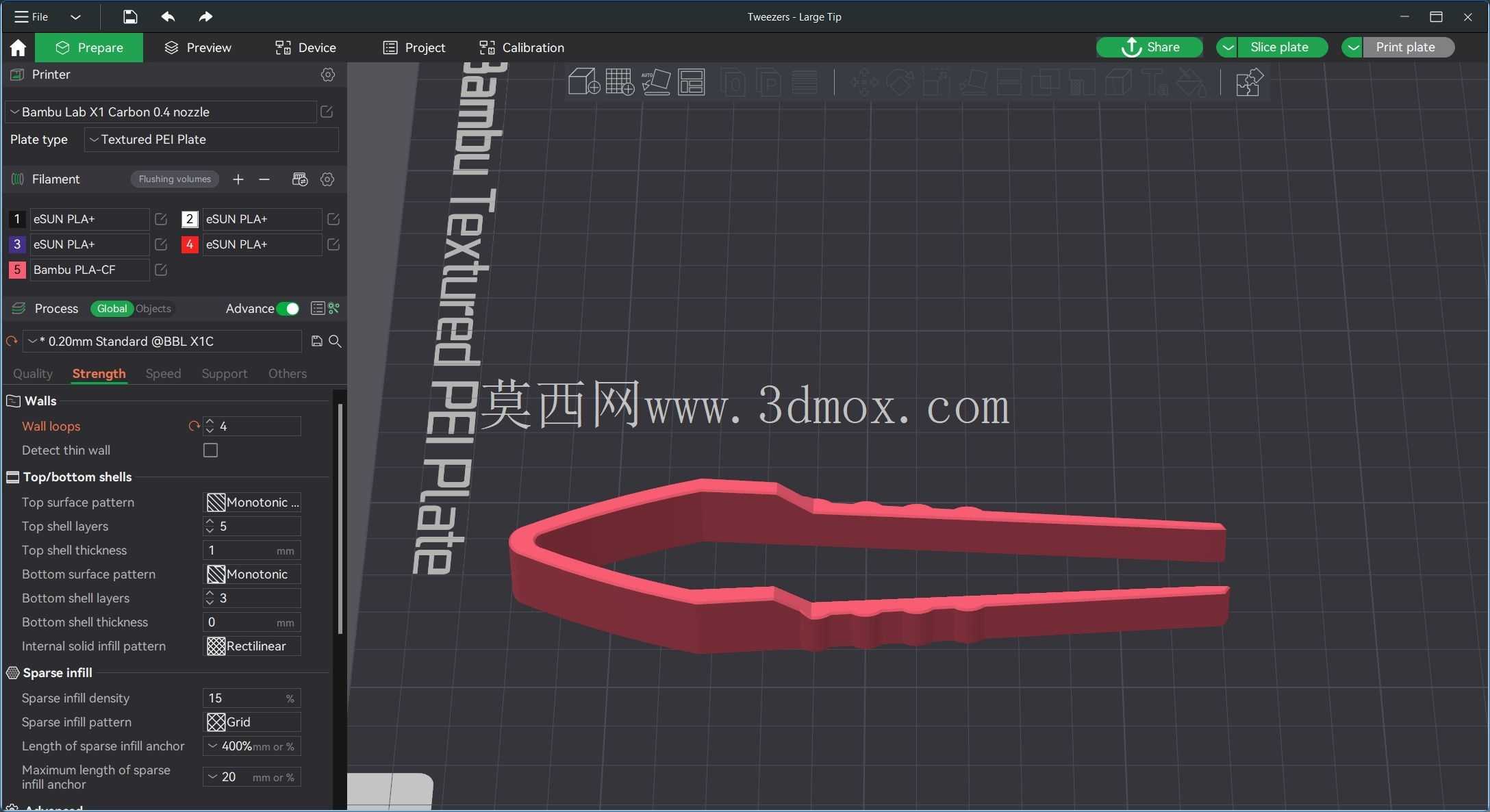
Task: Switch to the Project tab
Action: point(414,47)
